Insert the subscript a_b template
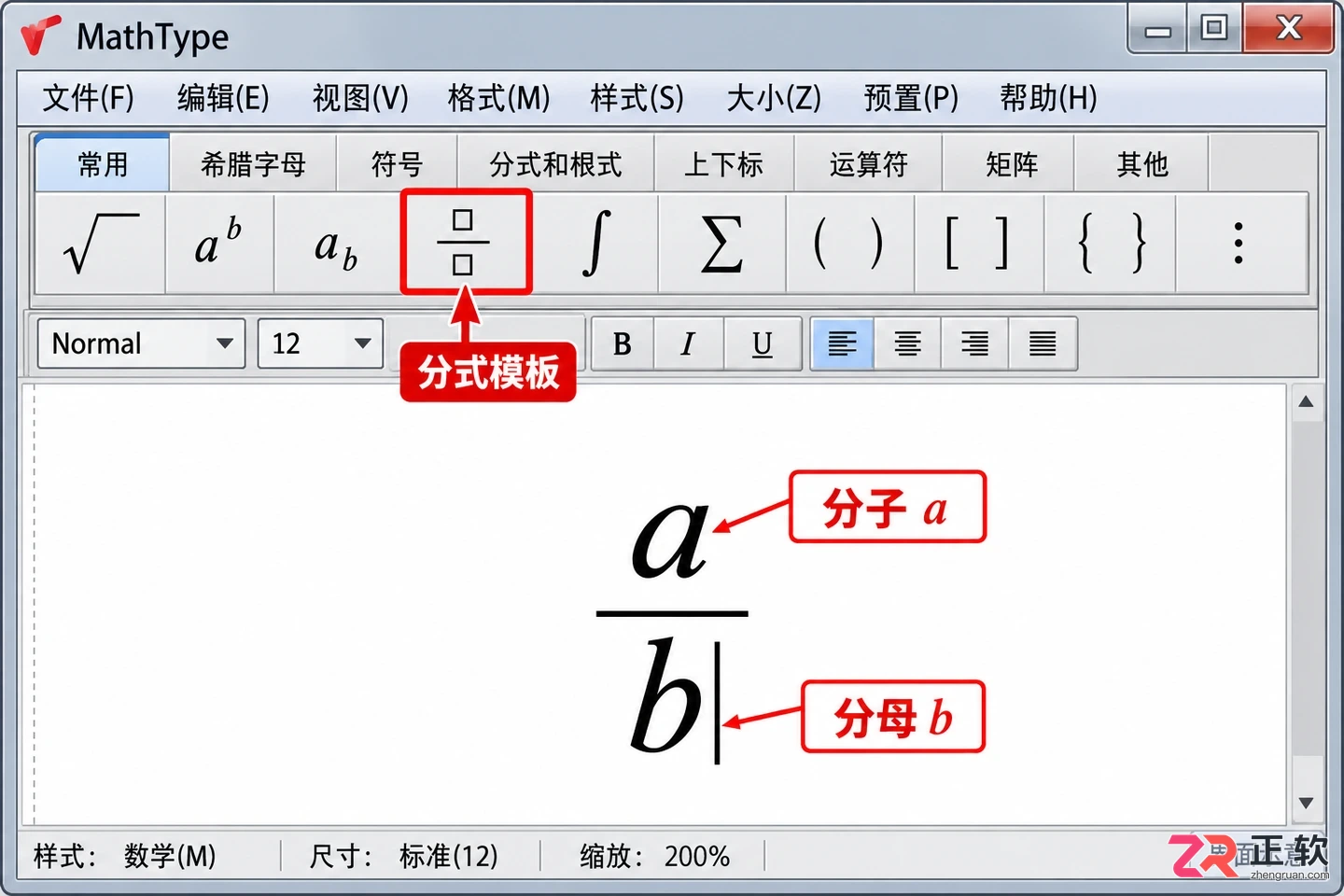 click(337, 244)
